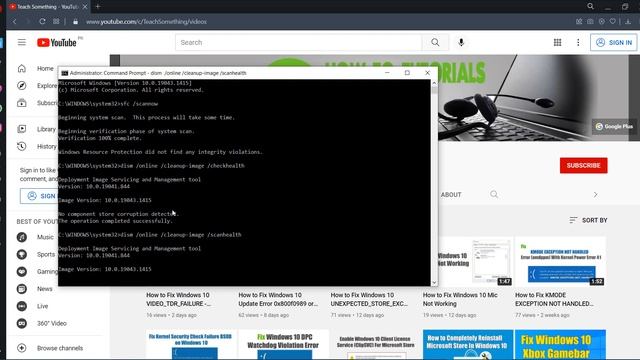Screen dimensions: 640x360
Task: Open DPC Watchdog Violation Error thumbnail
Action: pyautogui.click(x=283, y=344)
